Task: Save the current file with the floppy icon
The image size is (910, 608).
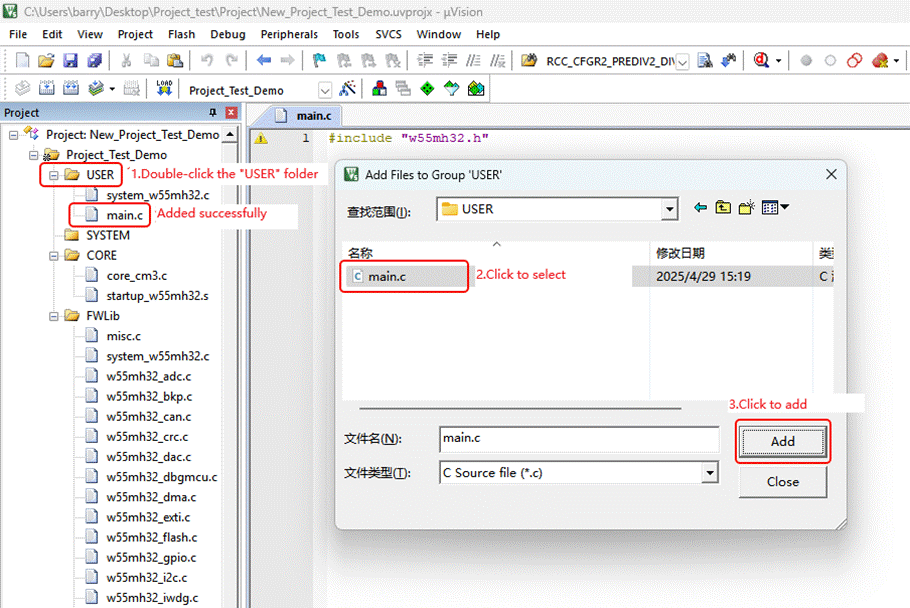Action: click(70, 60)
